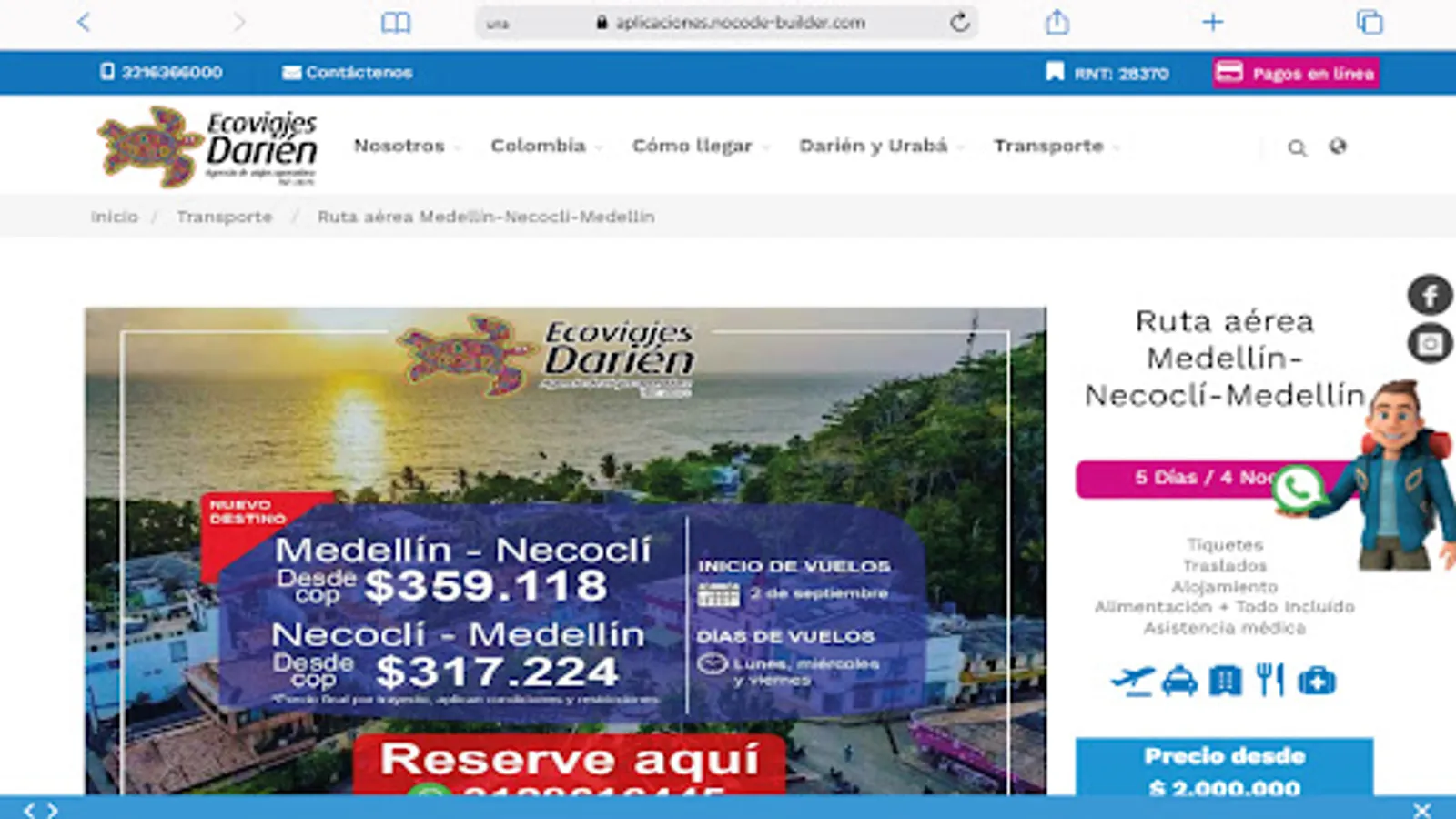Expand the Nosotros menu
Viewport: 1456px width, 819px height.
(x=407, y=146)
